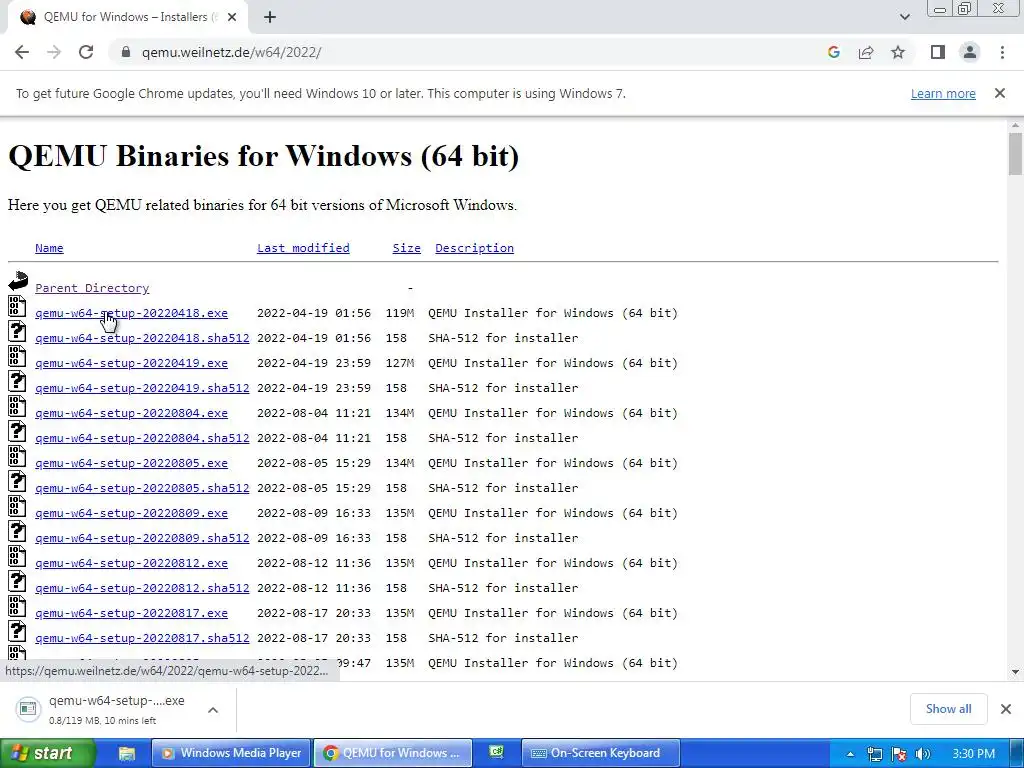The image size is (1024, 768).
Task: Open a new browser tab
Action: 270,17
